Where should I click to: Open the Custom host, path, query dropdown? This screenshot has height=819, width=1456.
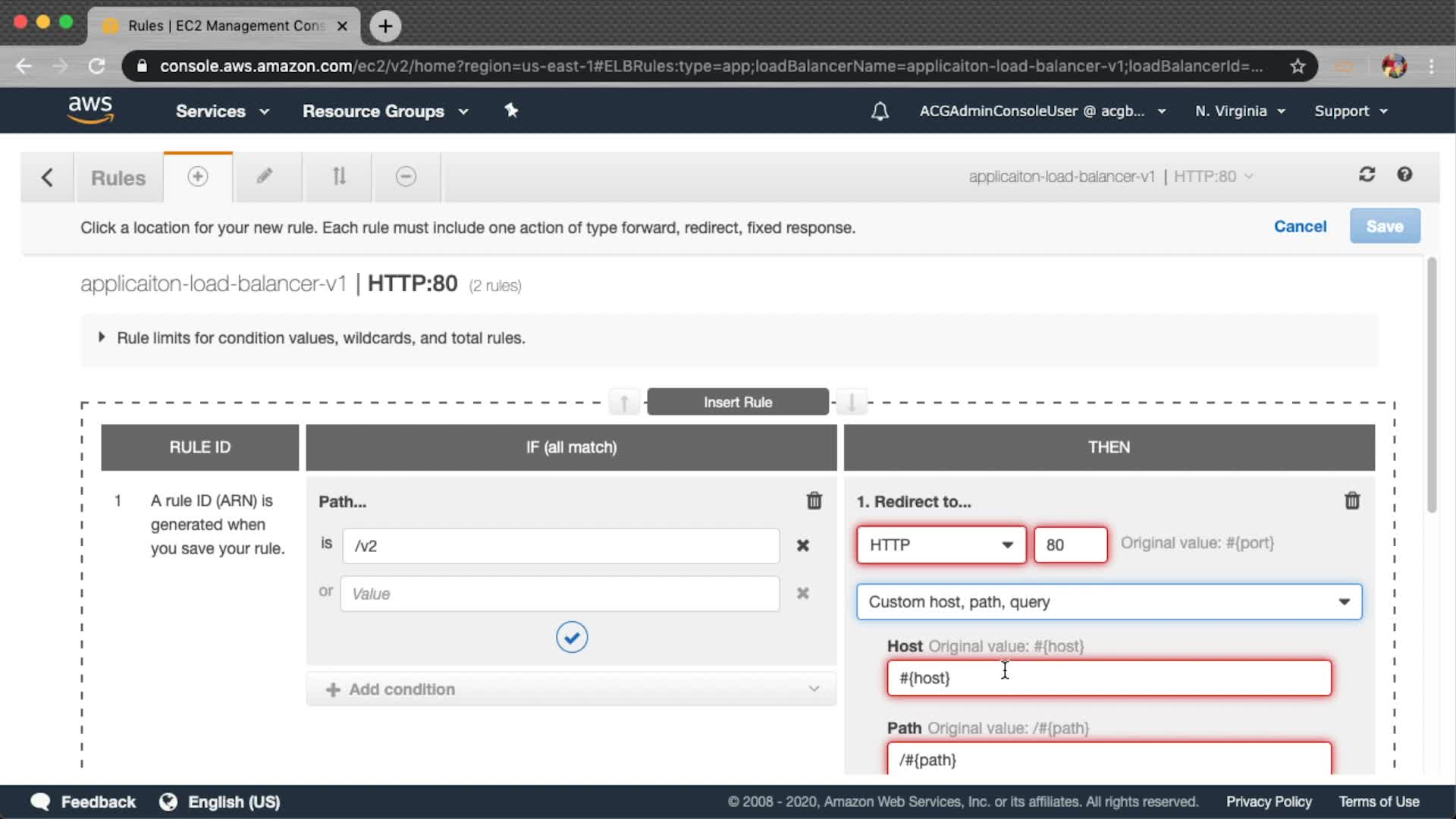click(1109, 602)
